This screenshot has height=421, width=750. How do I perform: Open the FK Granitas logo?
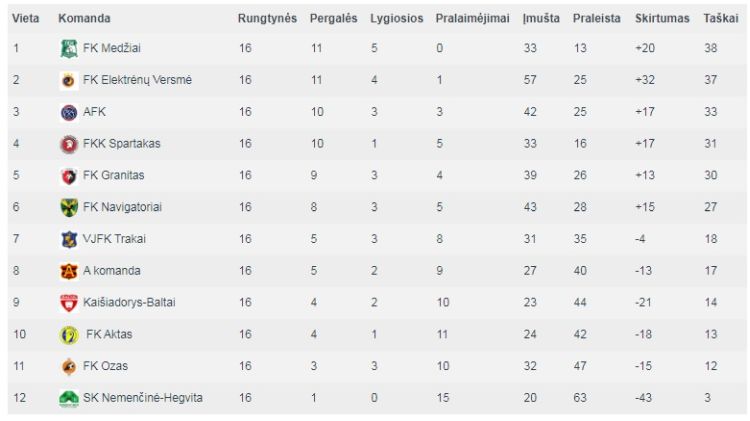click(x=69, y=176)
